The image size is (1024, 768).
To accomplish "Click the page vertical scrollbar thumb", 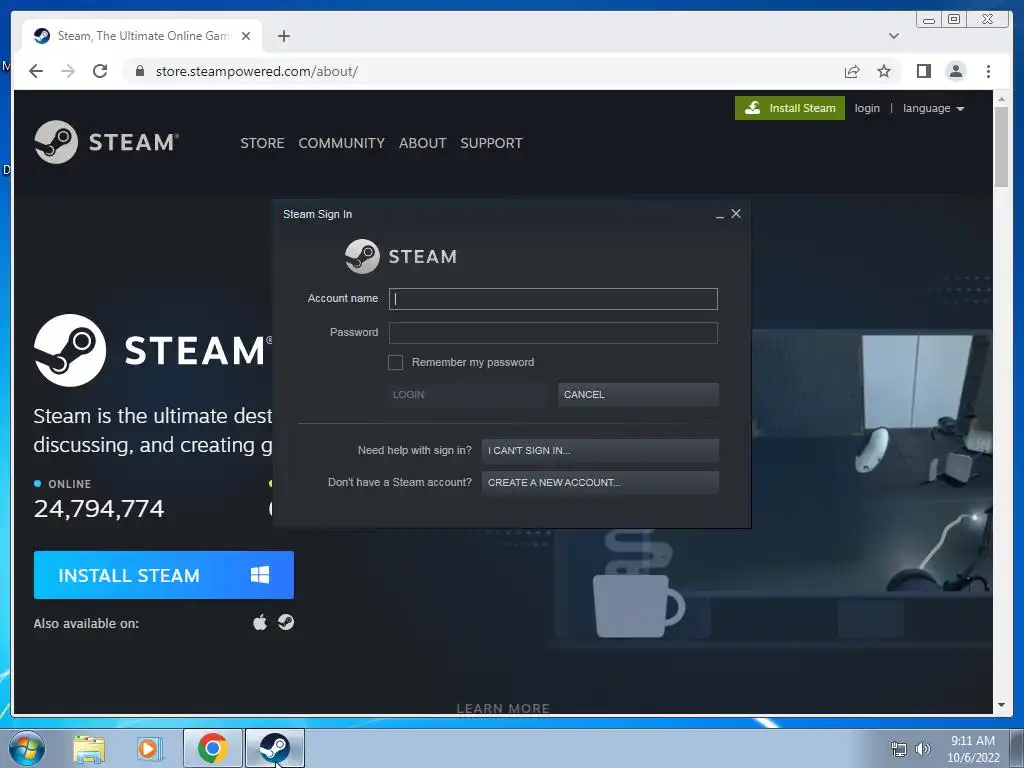I will 1001,147.
